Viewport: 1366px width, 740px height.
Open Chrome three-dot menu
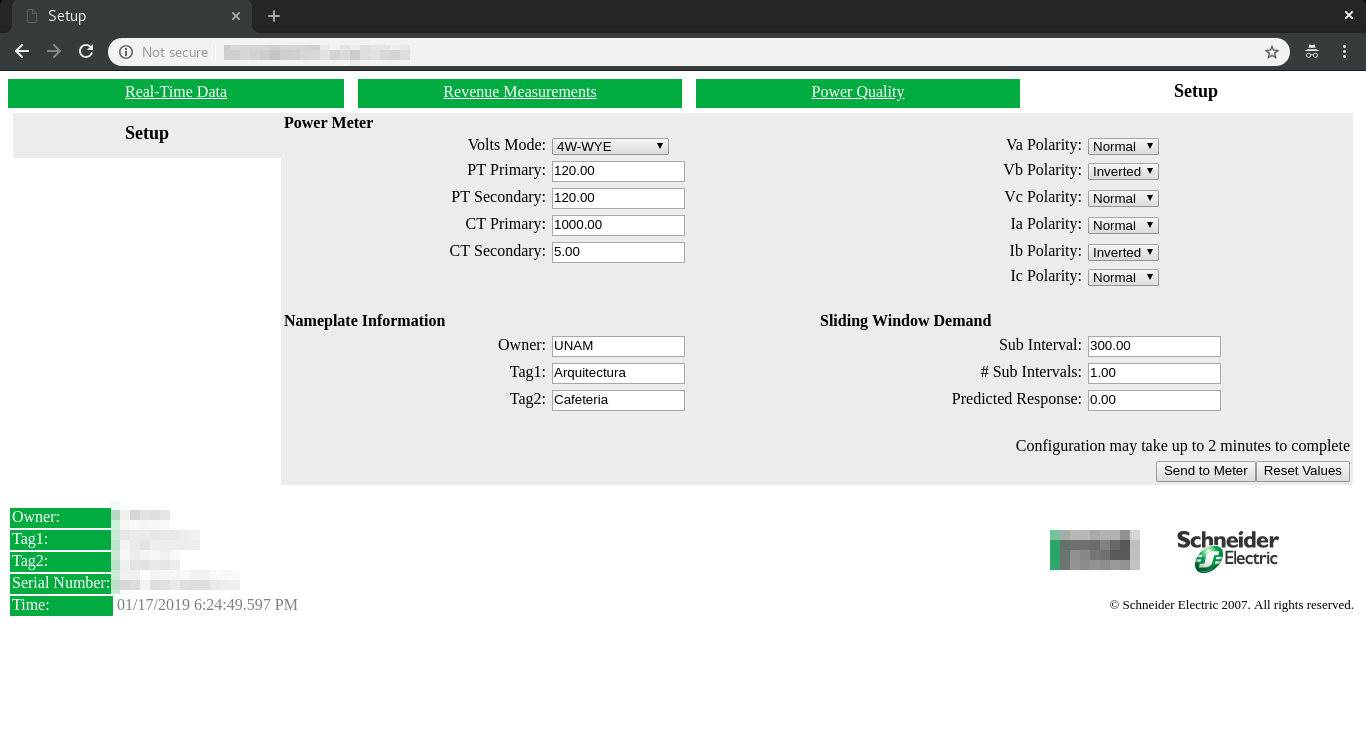point(1344,52)
